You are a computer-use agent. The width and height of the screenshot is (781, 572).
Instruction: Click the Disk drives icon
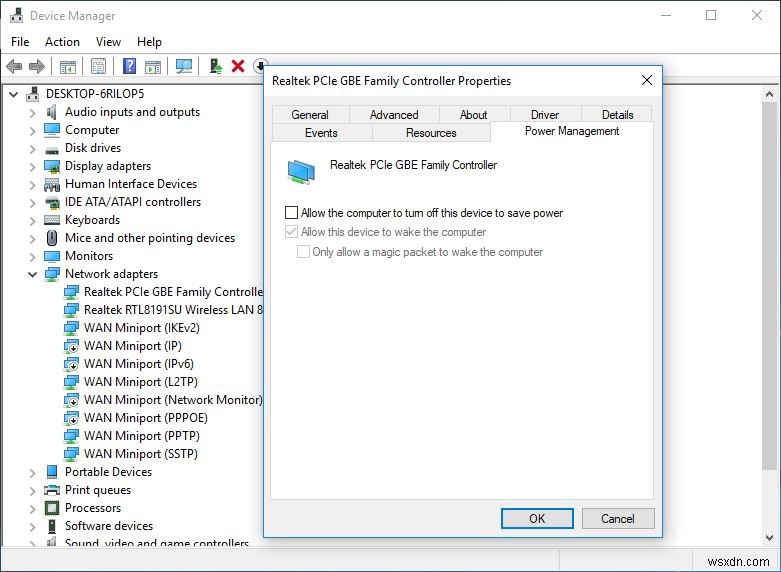coord(52,149)
